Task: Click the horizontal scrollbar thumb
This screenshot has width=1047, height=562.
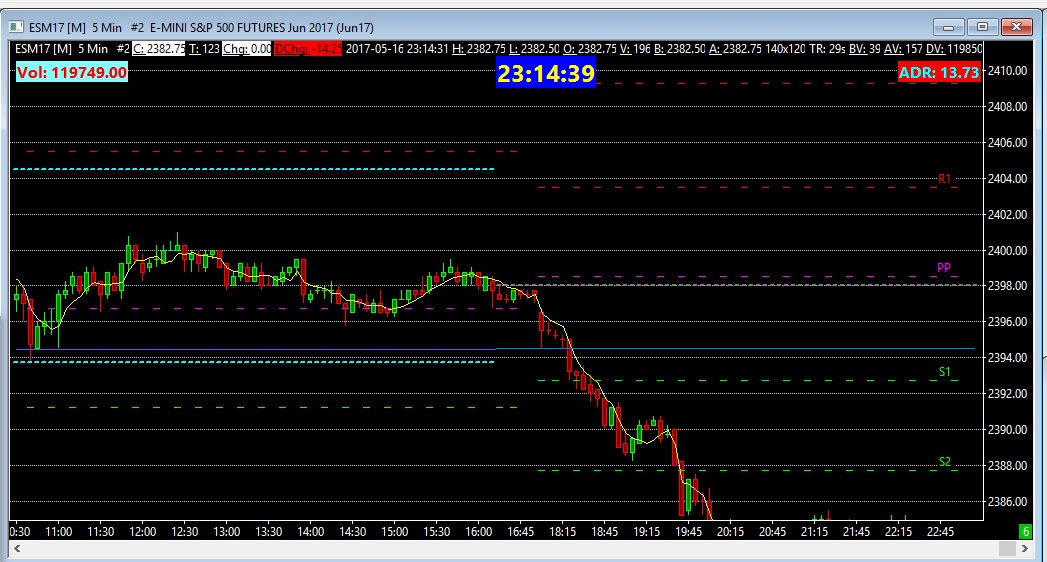Action: pos(1007,548)
